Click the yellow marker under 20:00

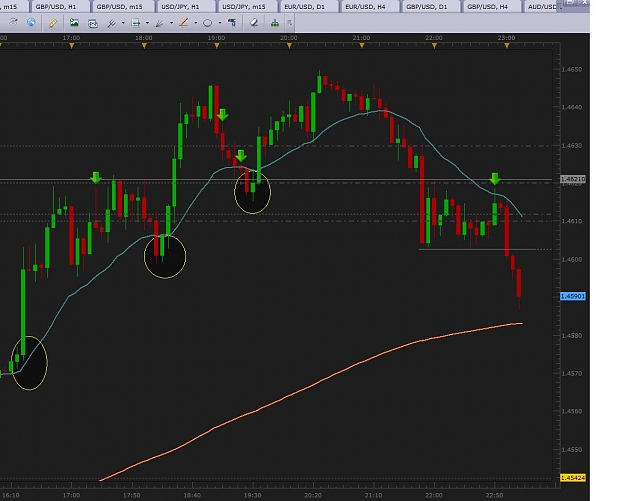click(x=289, y=46)
